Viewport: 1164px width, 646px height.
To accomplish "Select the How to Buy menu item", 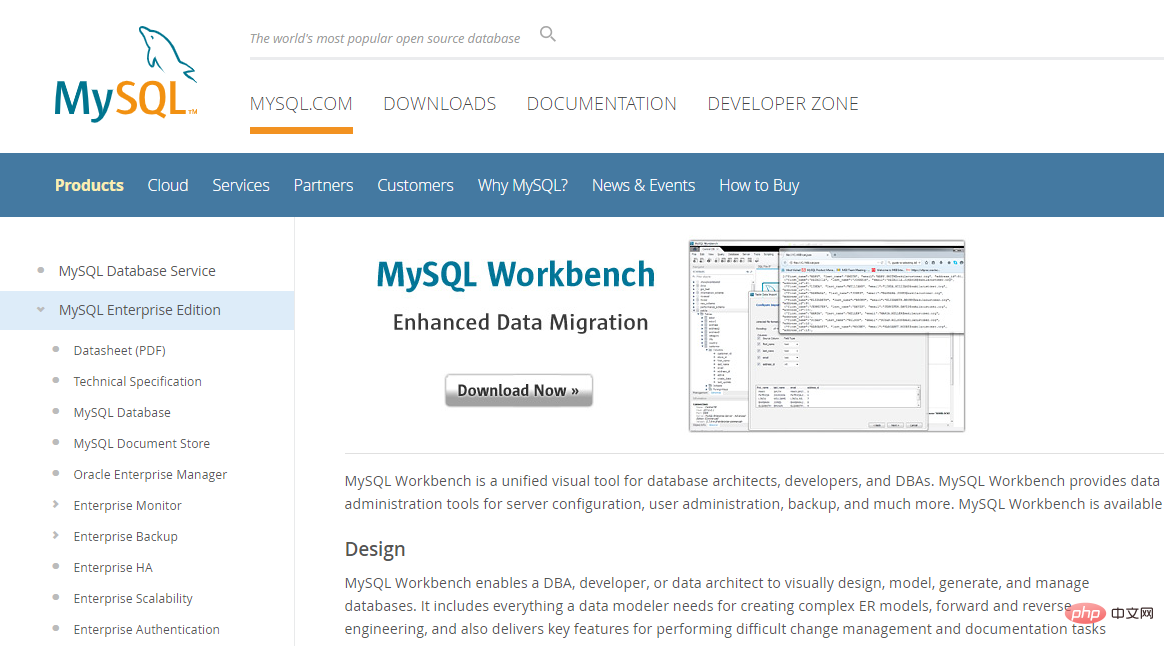I will 759,185.
